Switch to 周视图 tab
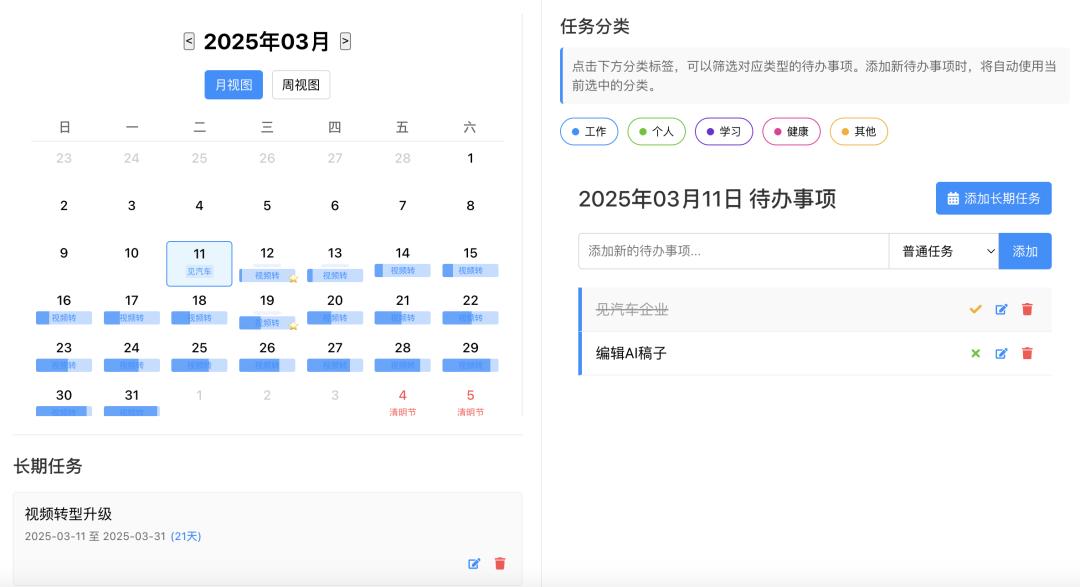The image size is (1080, 587). coord(301,85)
